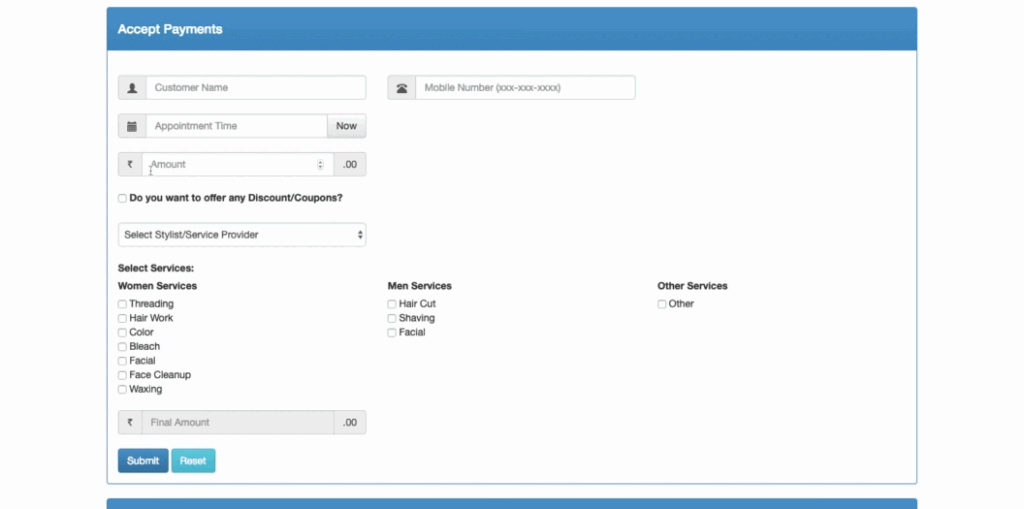Click the Other Services heading

692,286
